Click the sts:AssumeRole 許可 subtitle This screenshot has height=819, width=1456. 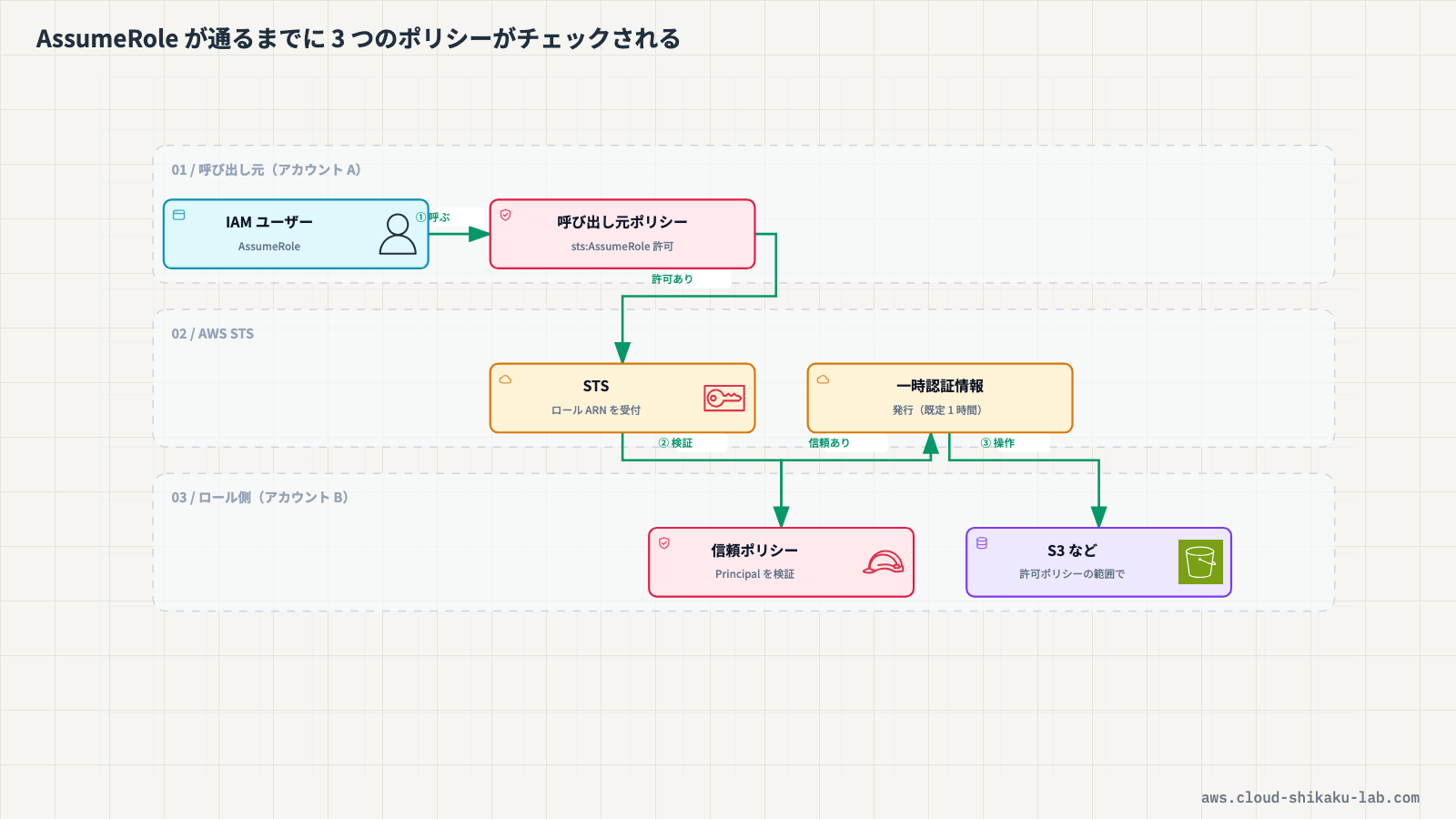coord(622,247)
